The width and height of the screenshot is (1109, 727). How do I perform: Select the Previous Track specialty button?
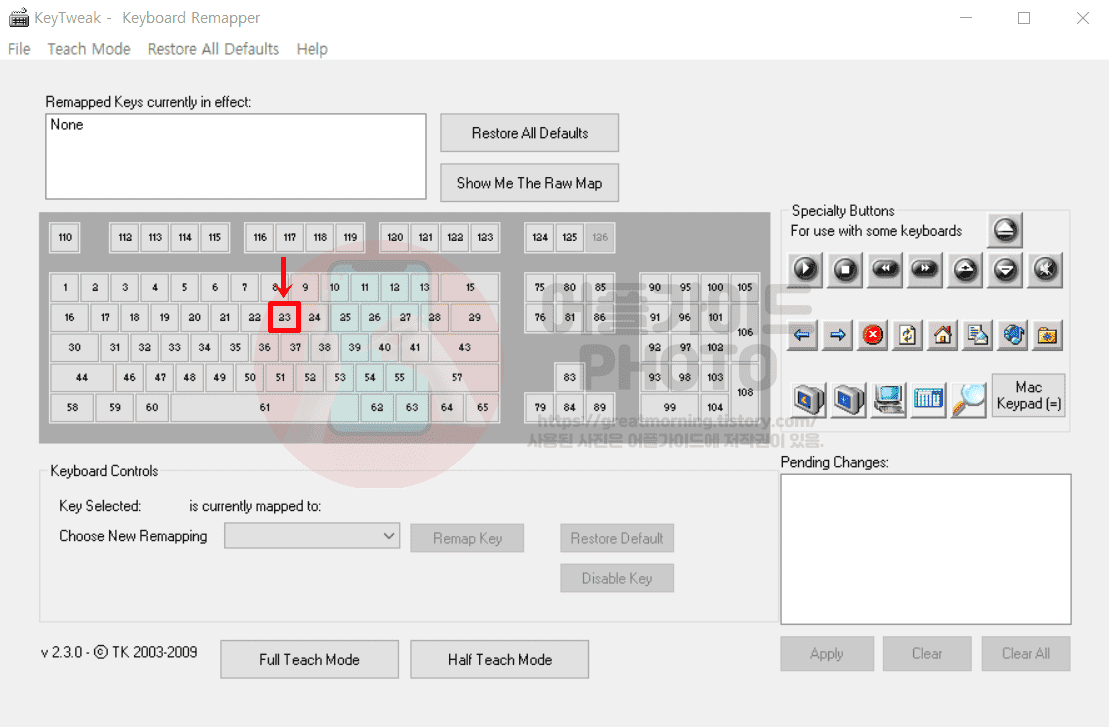pyautogui.click(x=885, y=269)
